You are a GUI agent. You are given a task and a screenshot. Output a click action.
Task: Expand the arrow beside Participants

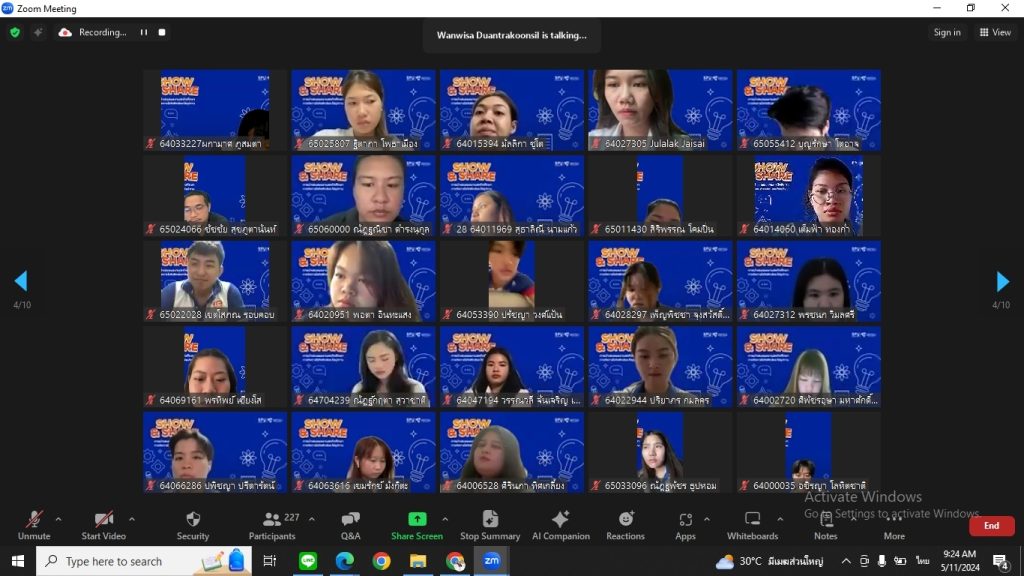coord(312,519)
